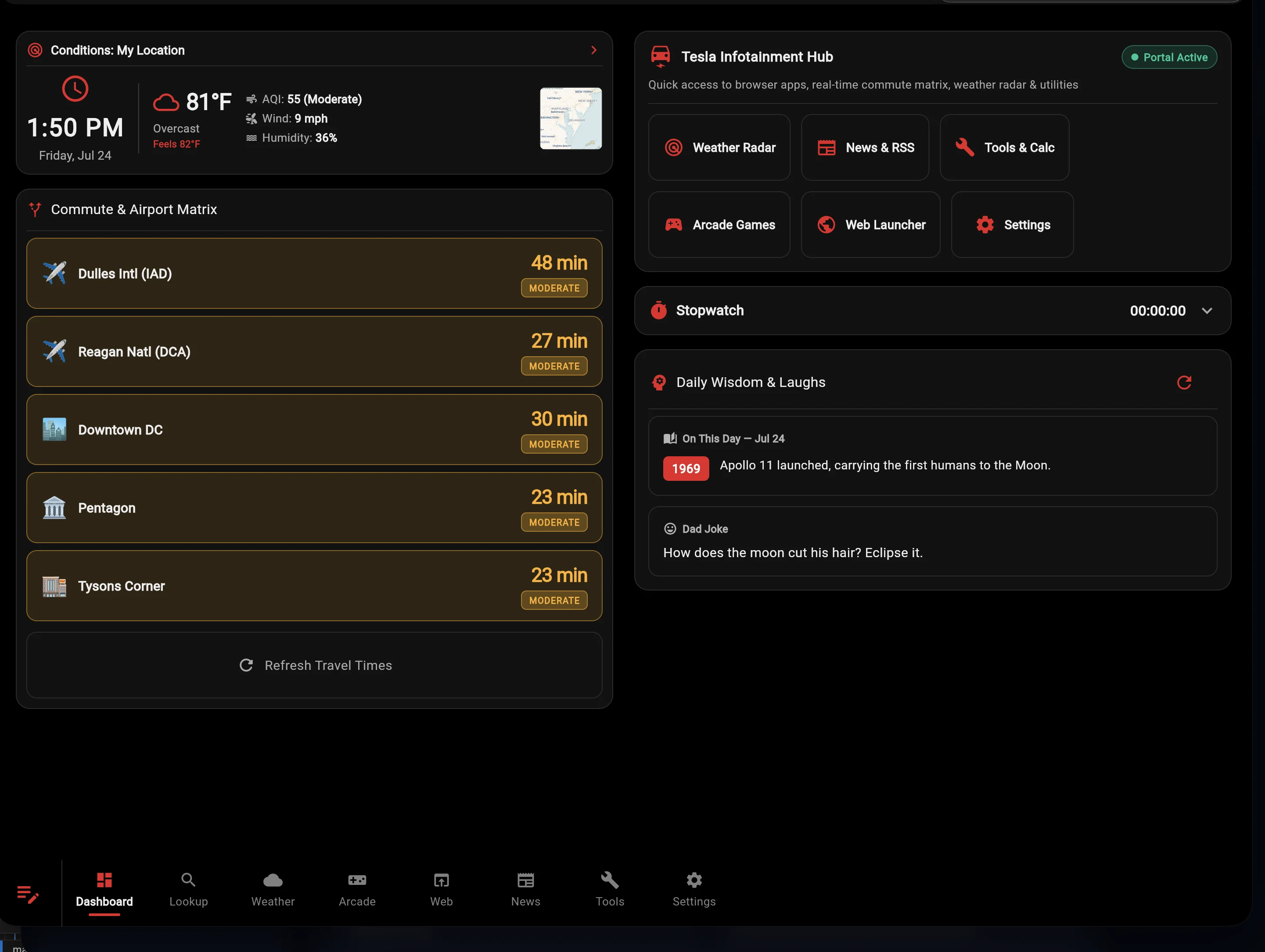The height and width of the screenshot is (952, 1265).
Task: Switch to the Lookup tab
Action: point(188,890)
